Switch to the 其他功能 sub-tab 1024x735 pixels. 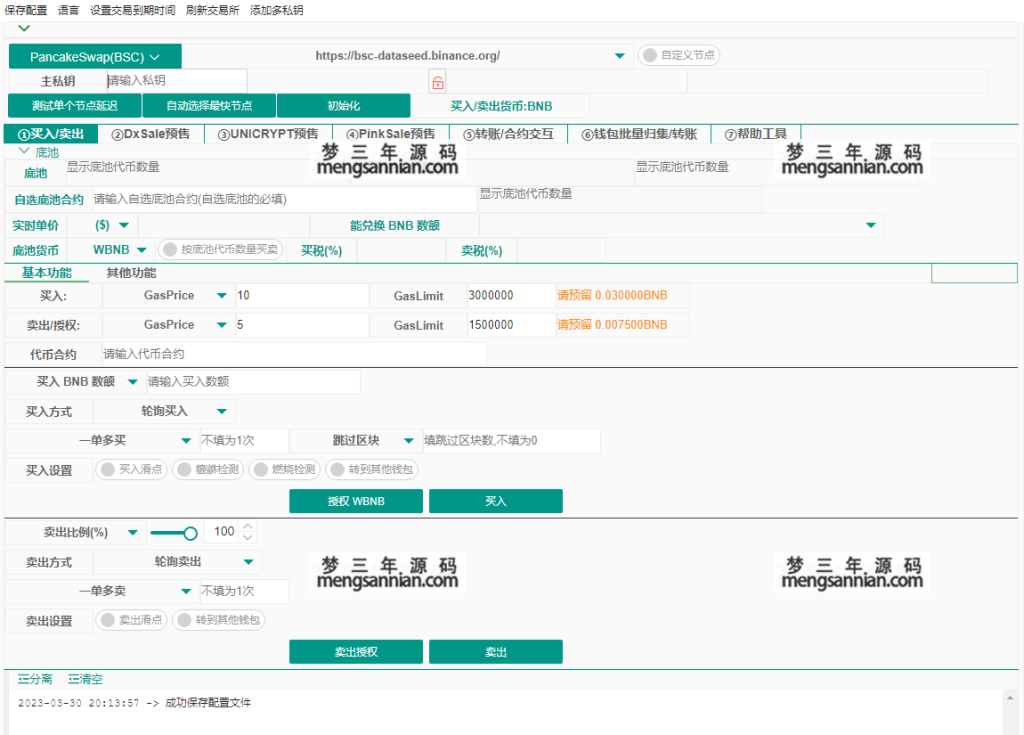131,272
